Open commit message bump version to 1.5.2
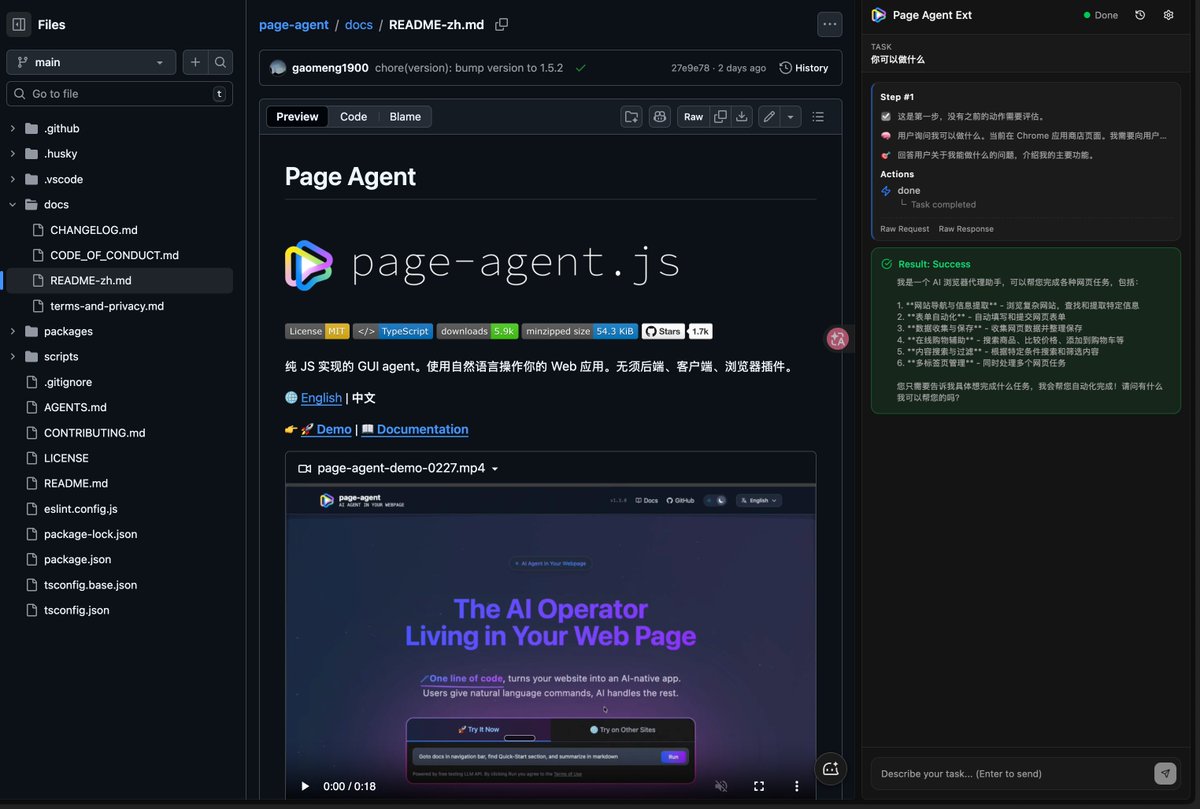1200x809 pixels. tap(469, 68)
